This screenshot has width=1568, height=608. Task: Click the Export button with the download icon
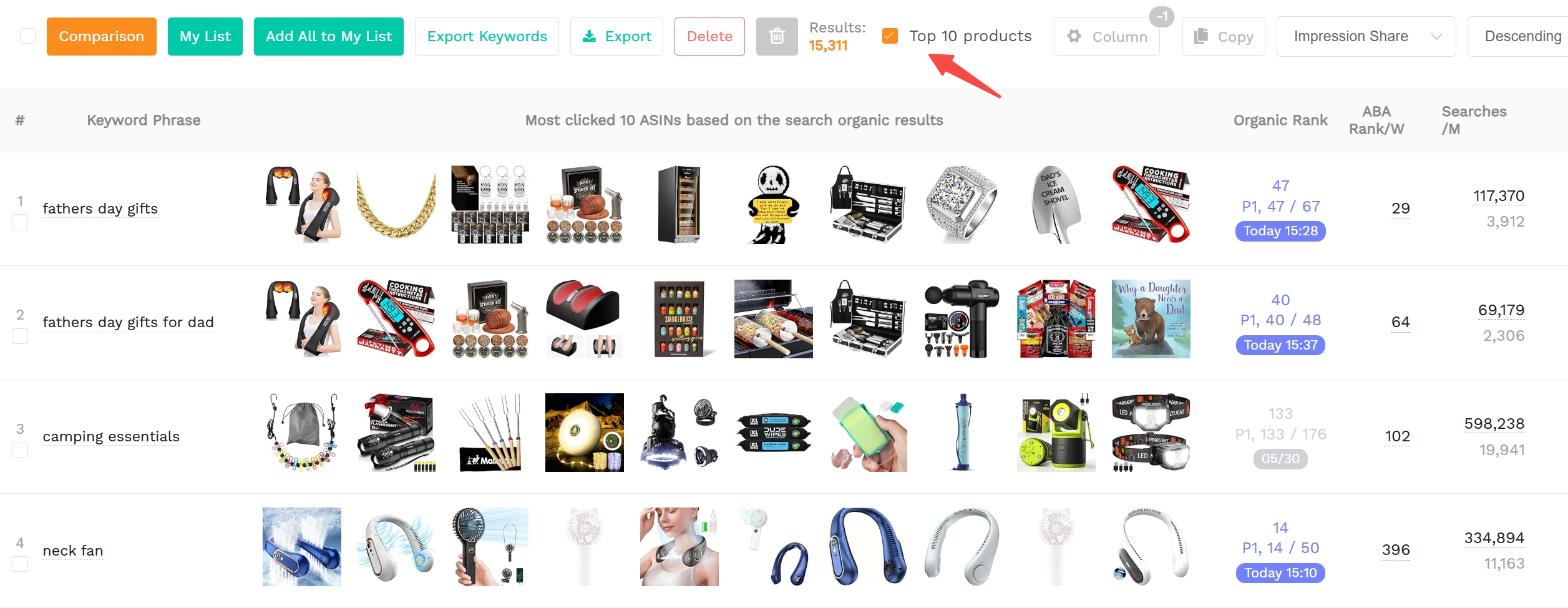616,36
